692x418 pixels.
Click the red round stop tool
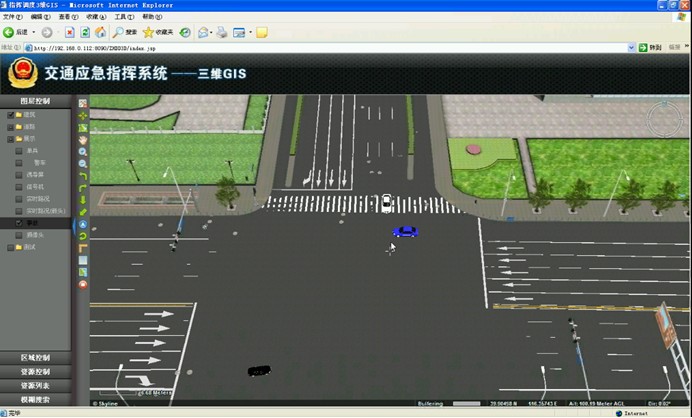tap(83, 285)
